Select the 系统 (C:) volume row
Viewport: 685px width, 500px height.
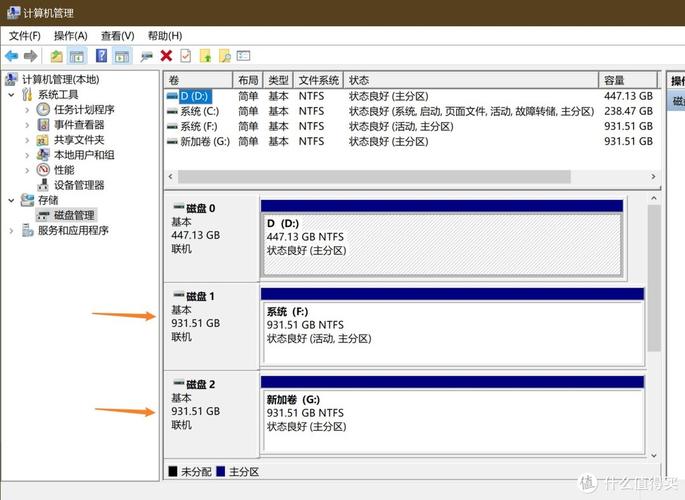(410, 111)
